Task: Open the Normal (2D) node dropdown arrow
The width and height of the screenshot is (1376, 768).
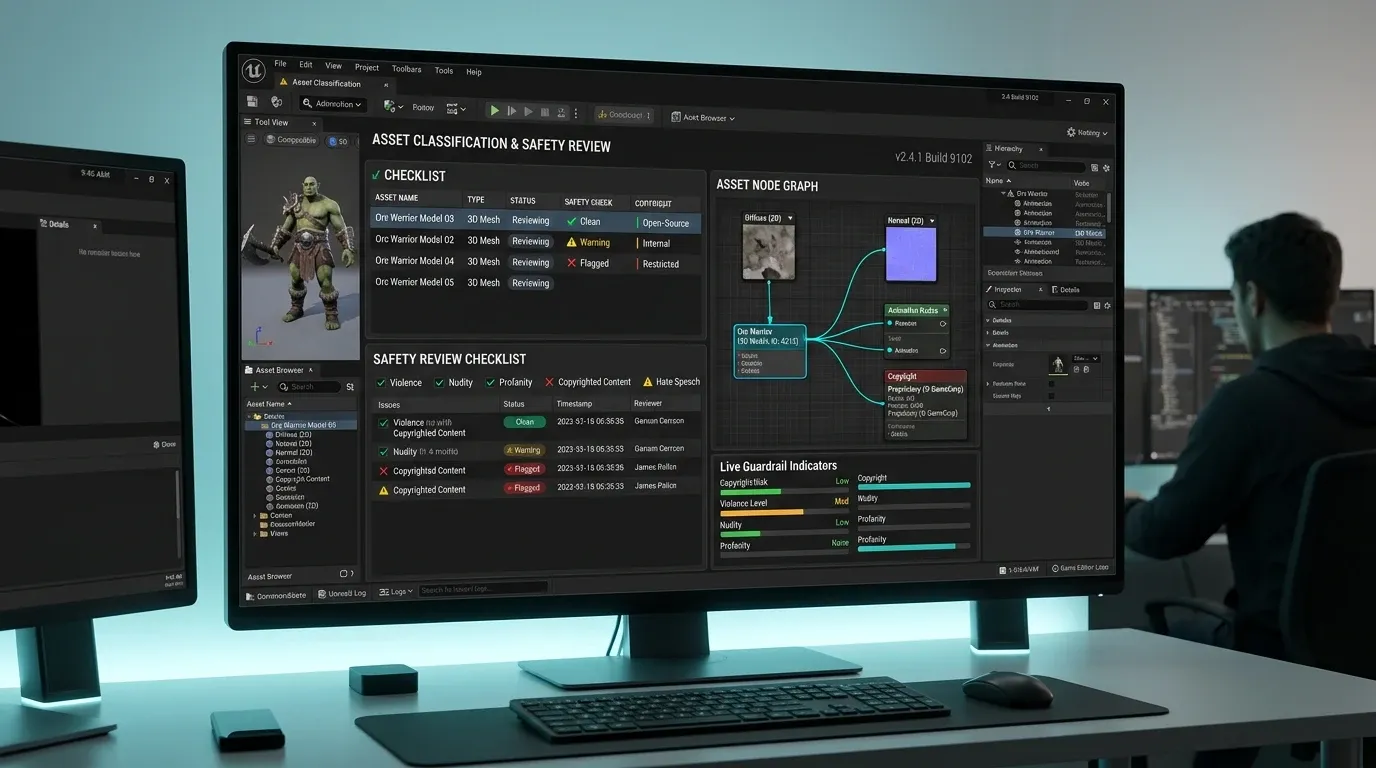Action: pos(932,221)
